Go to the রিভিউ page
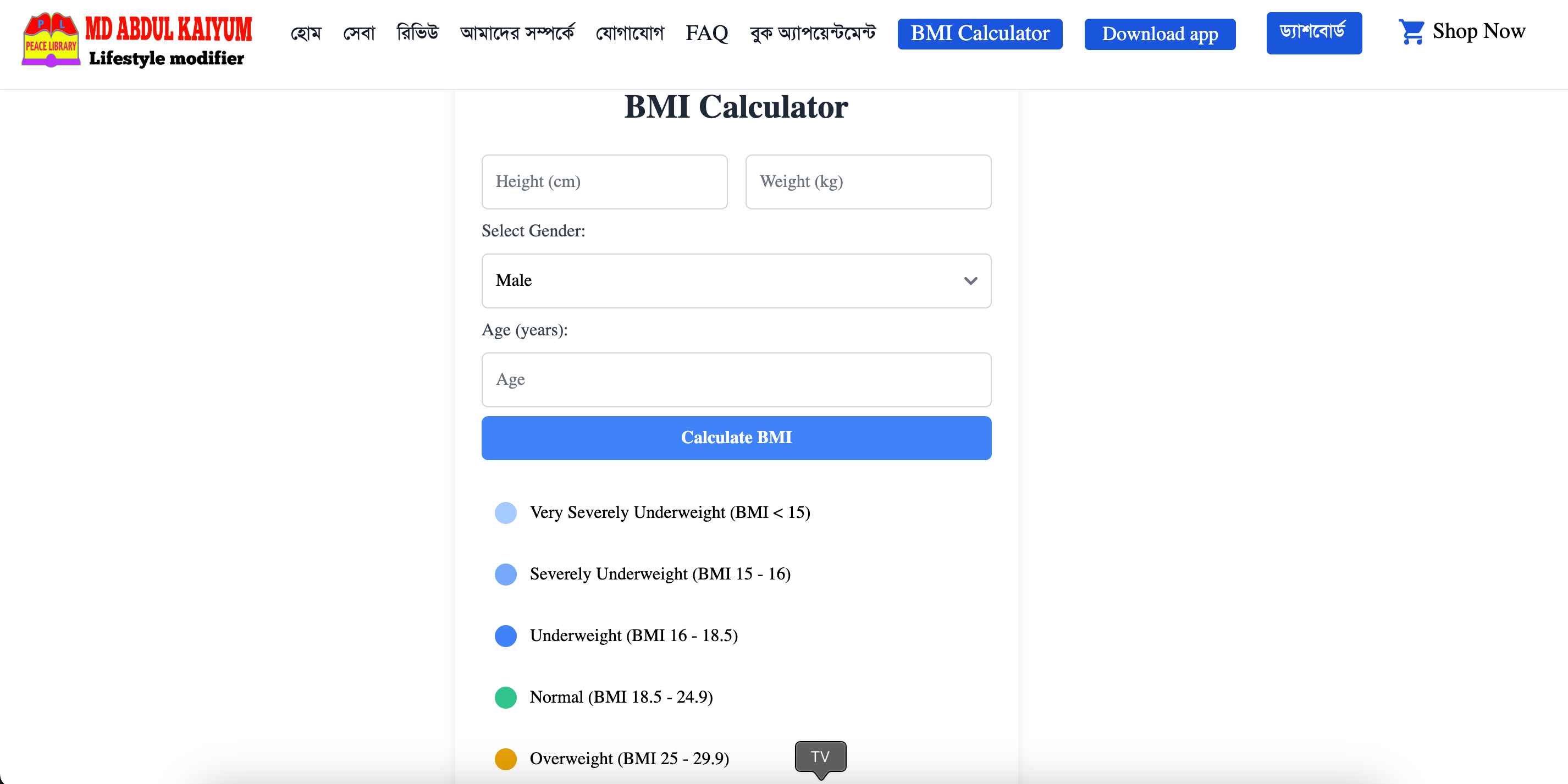Screen dimensions: 1568x784 pos(418,32)
